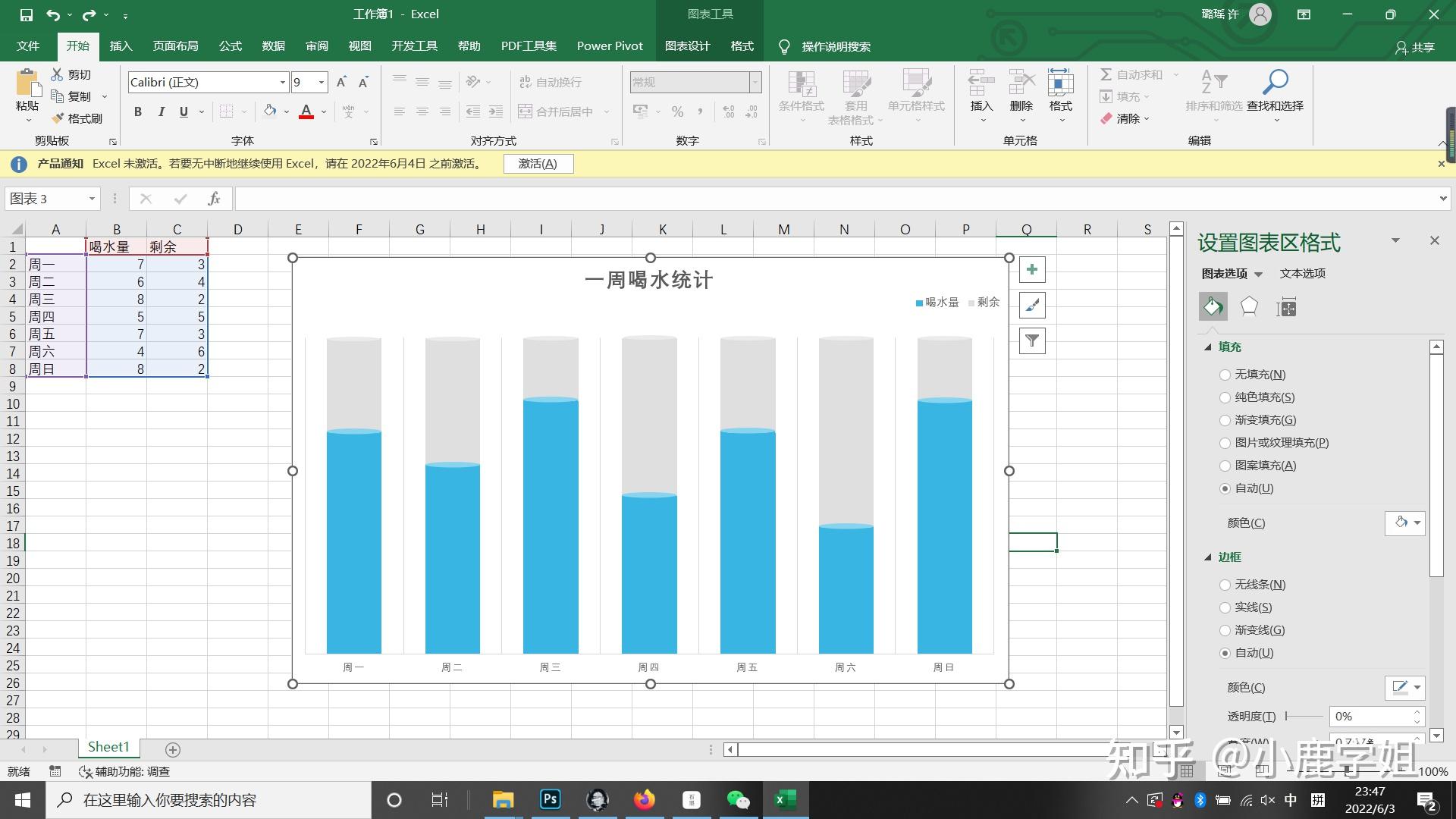Image resolution: width=1456 pixels, height=819 pixels.
Task: Expand the Name Box dropdown
Action: tap(92, 199)
